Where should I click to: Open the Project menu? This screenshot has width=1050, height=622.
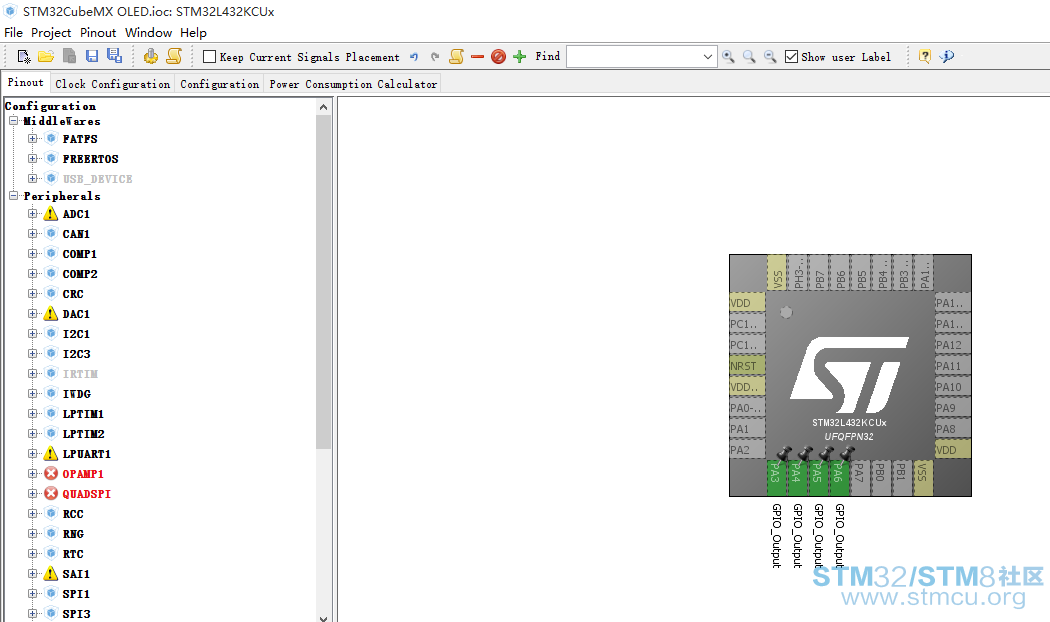coord(51,33)
